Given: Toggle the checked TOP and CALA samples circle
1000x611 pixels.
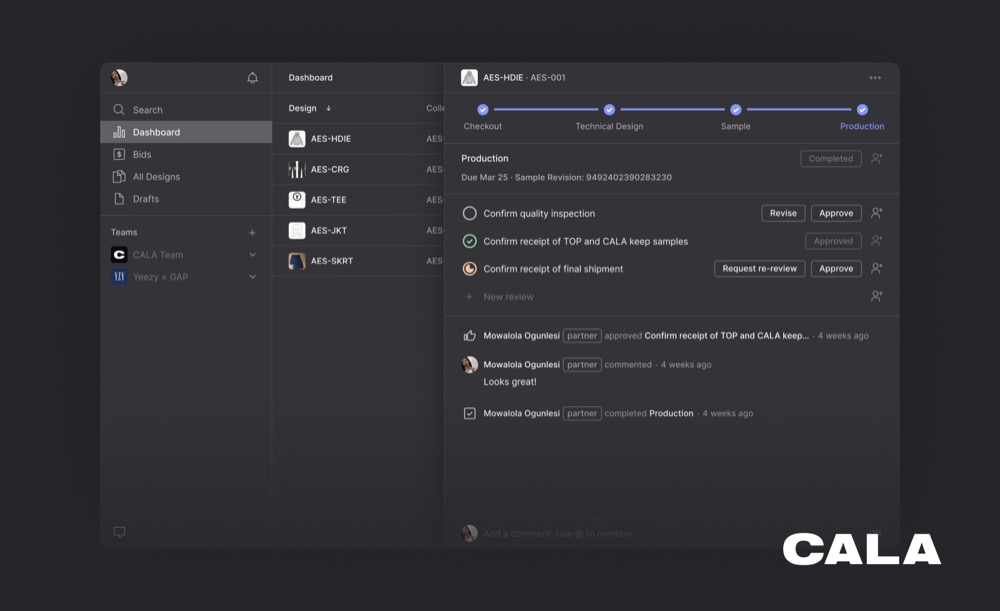Looking at the screenshot, I should [470, 241].
